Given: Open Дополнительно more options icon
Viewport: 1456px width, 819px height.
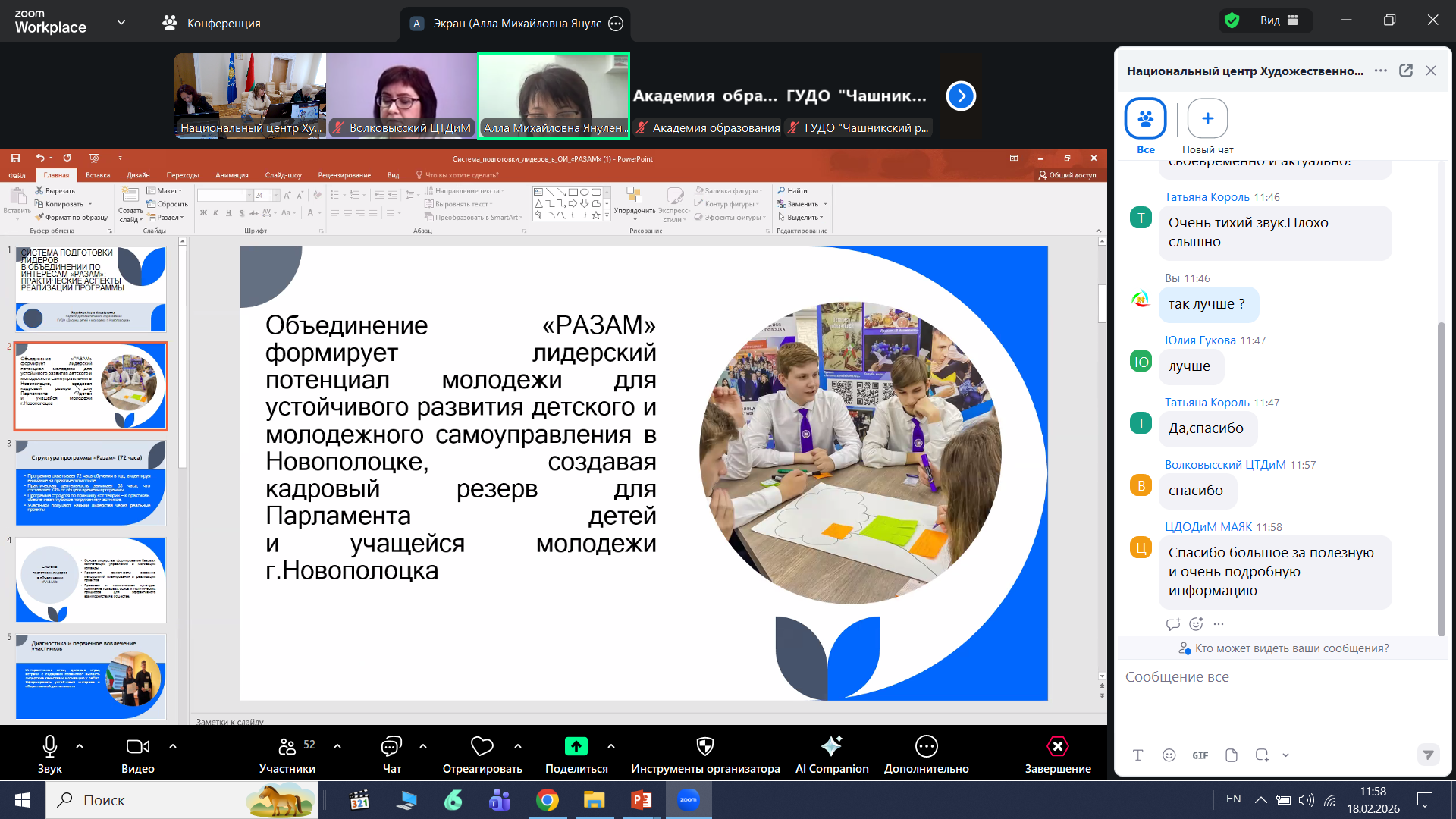Looking at the screenshot, I should 926,746.
